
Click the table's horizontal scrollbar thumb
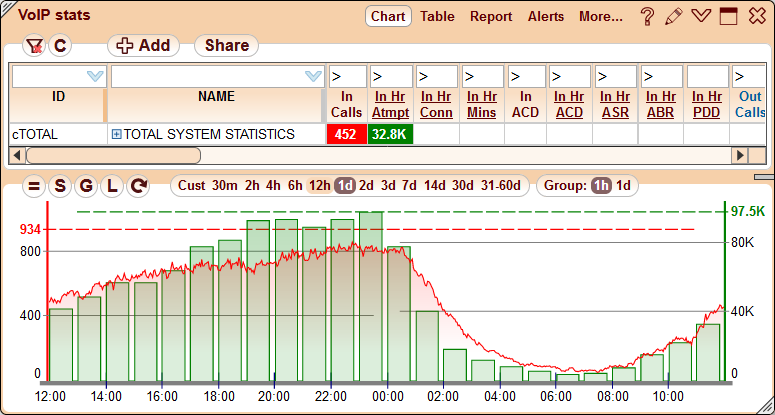pyautogui.click(x=113, y=155)
